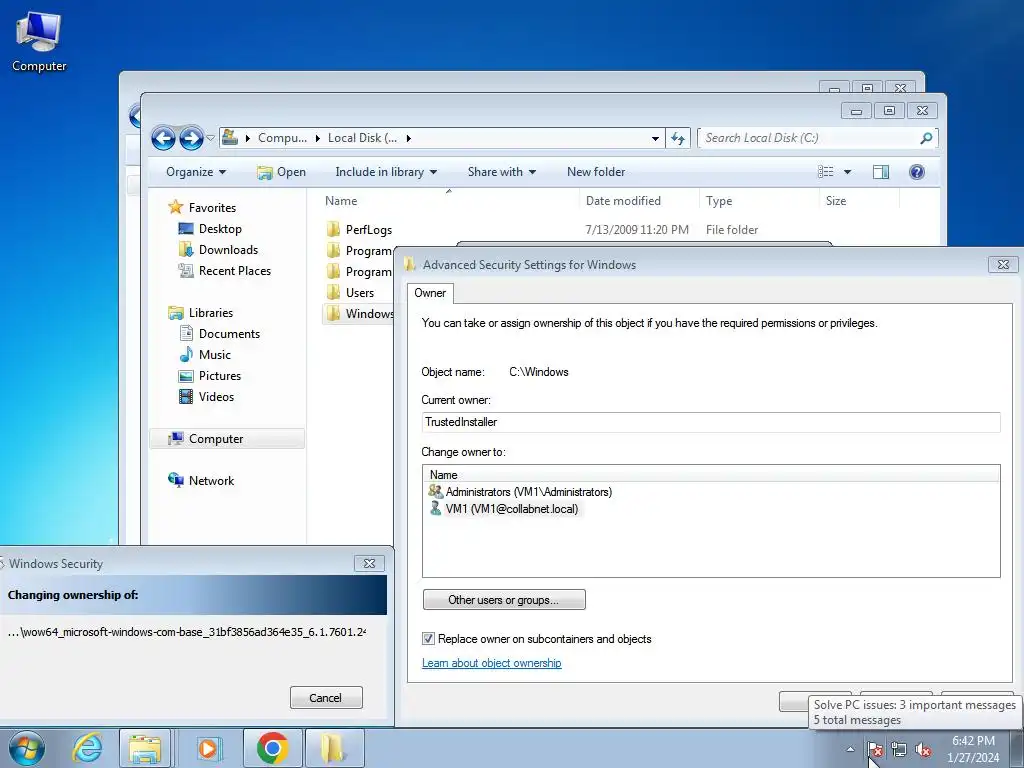Screen dimensions: 1024x768
Task: Click the Open toolbar button
Action: tap(281, 172)
